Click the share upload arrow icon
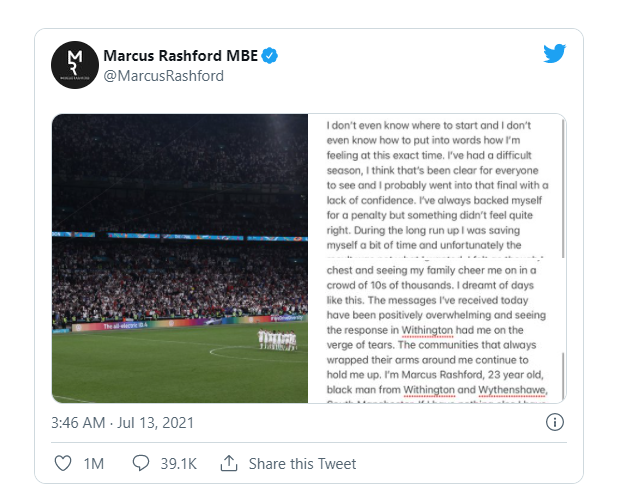Viewport: 620px width, 498px height. 228,464
